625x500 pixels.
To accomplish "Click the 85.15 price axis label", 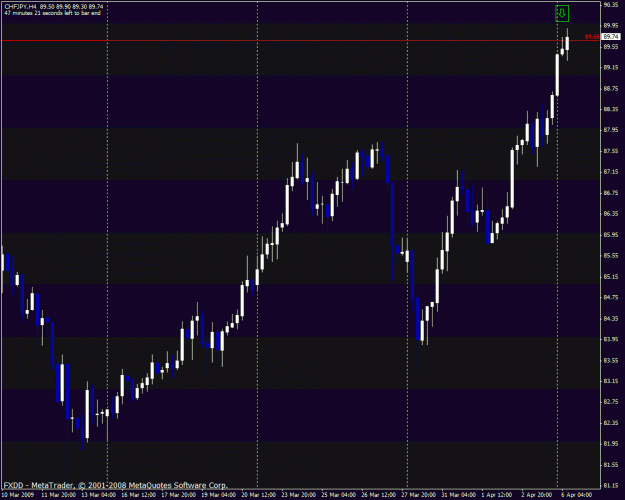I will coord(611,277).
